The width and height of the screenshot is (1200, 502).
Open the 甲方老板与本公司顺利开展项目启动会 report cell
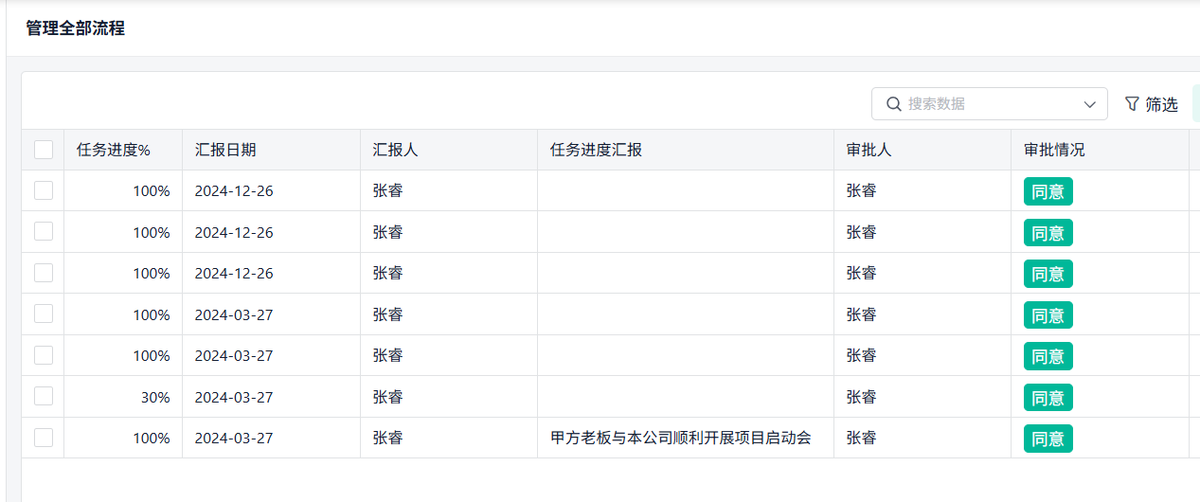680,438
